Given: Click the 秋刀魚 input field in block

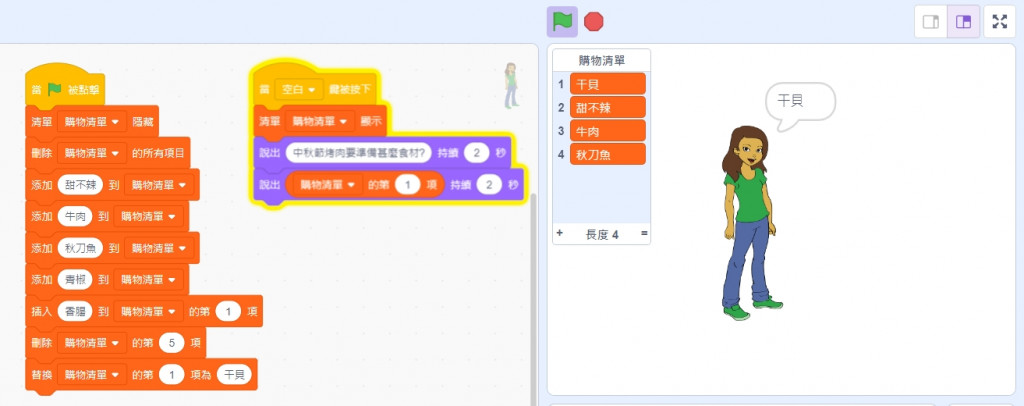Looking at the screenshot, I should [x=80, y=248].
